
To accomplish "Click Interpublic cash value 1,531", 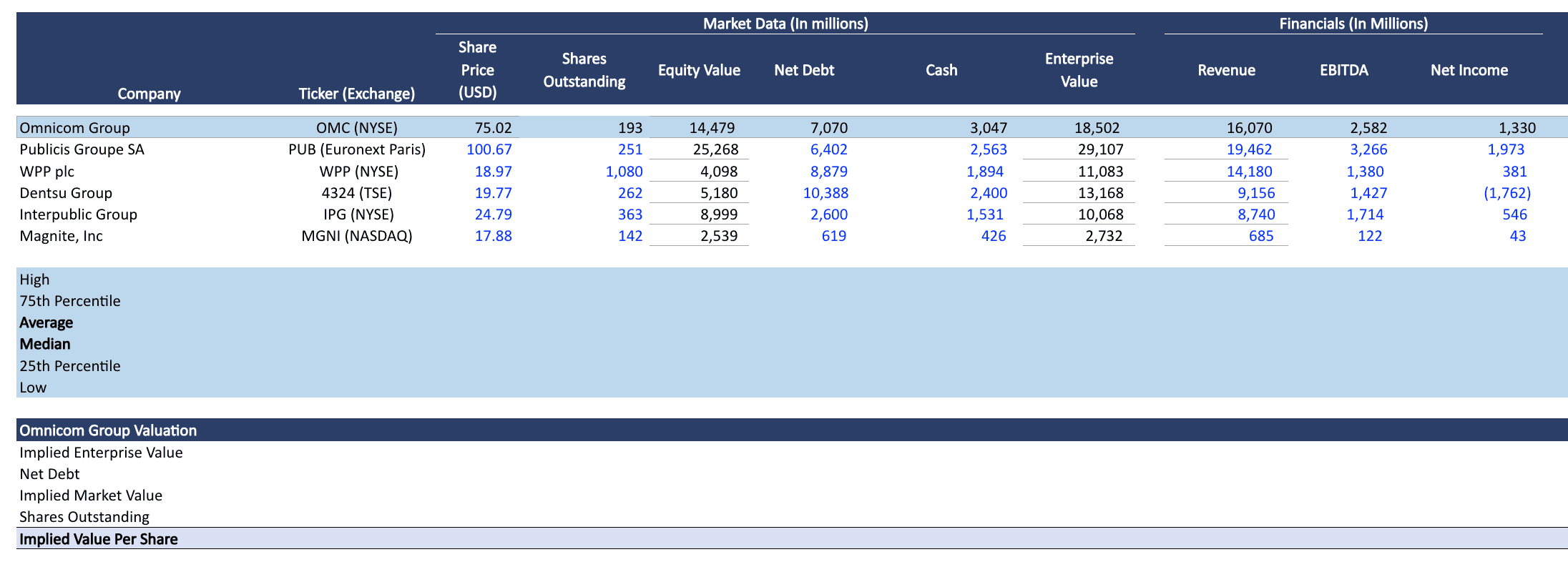I will [985, 214].
